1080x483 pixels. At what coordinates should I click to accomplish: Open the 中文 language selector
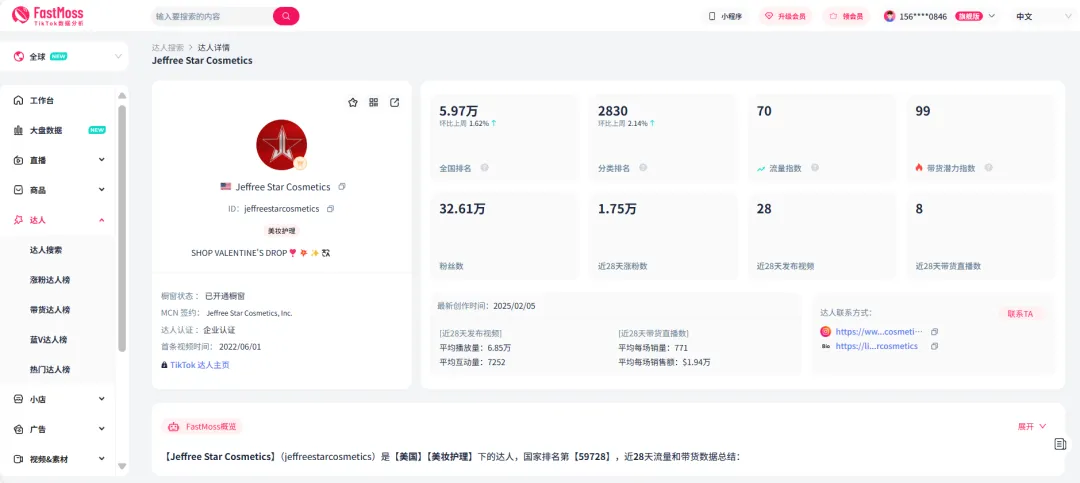click(1042, 16)
